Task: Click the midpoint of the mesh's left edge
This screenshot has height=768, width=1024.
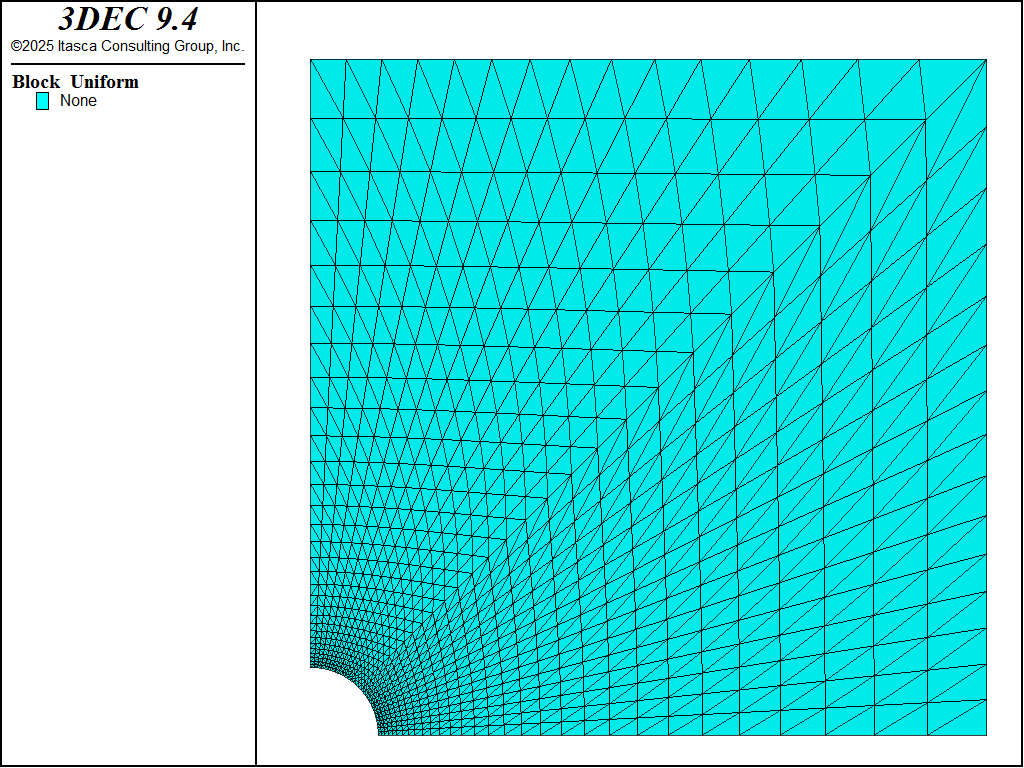Action: point(311,363)
